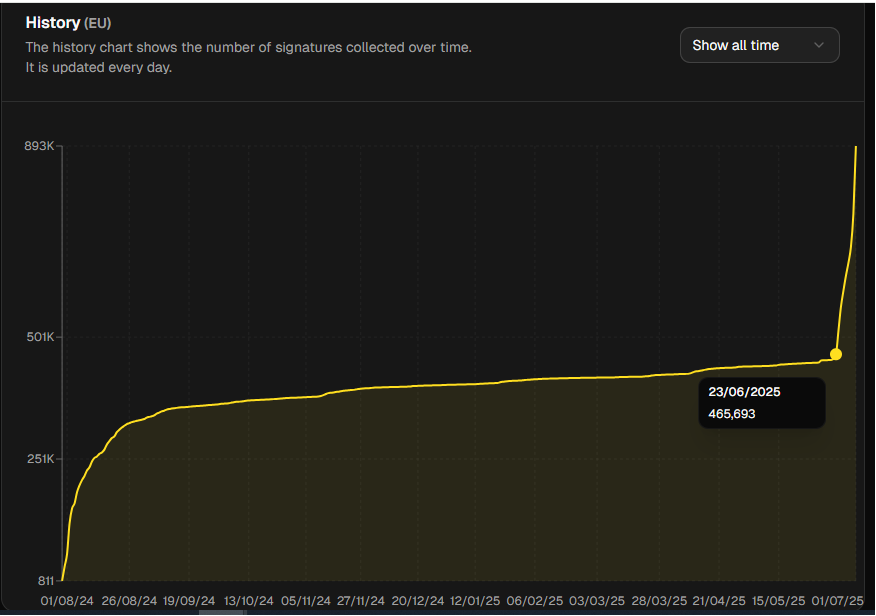The width and height of the screenshot is (876, 616).
Task: Click the 13/10/24 x-axis date
Action: [249, 601]
